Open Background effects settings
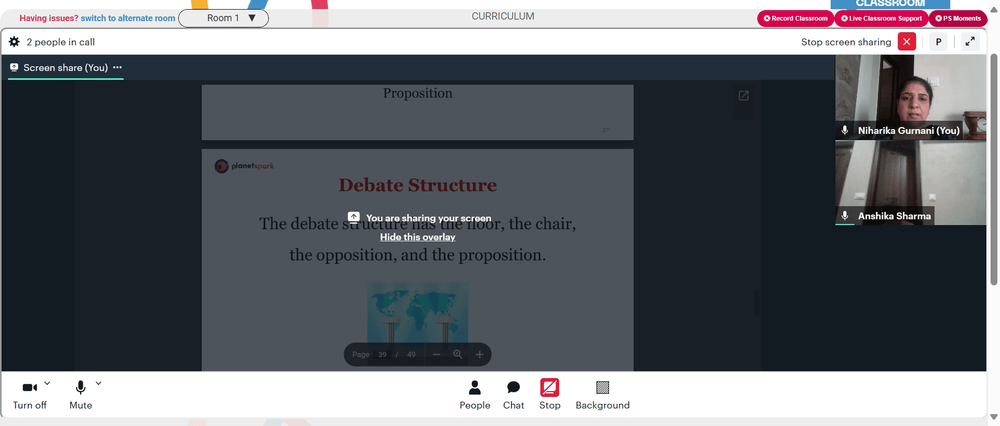 (602, 395)
